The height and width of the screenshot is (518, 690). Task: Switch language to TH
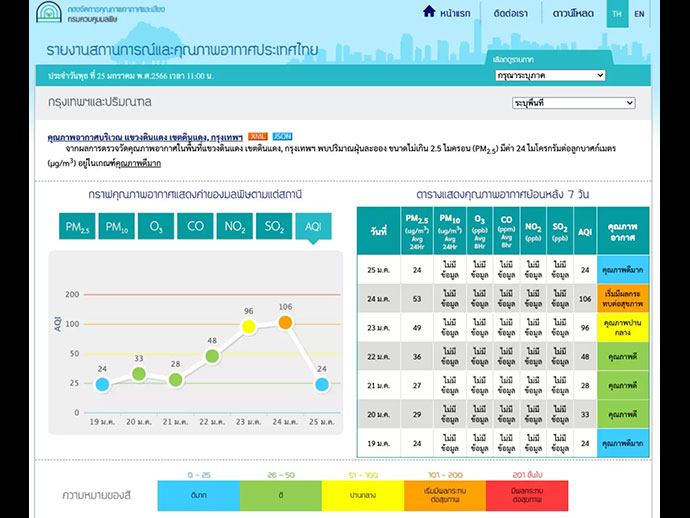click(616, 14)
